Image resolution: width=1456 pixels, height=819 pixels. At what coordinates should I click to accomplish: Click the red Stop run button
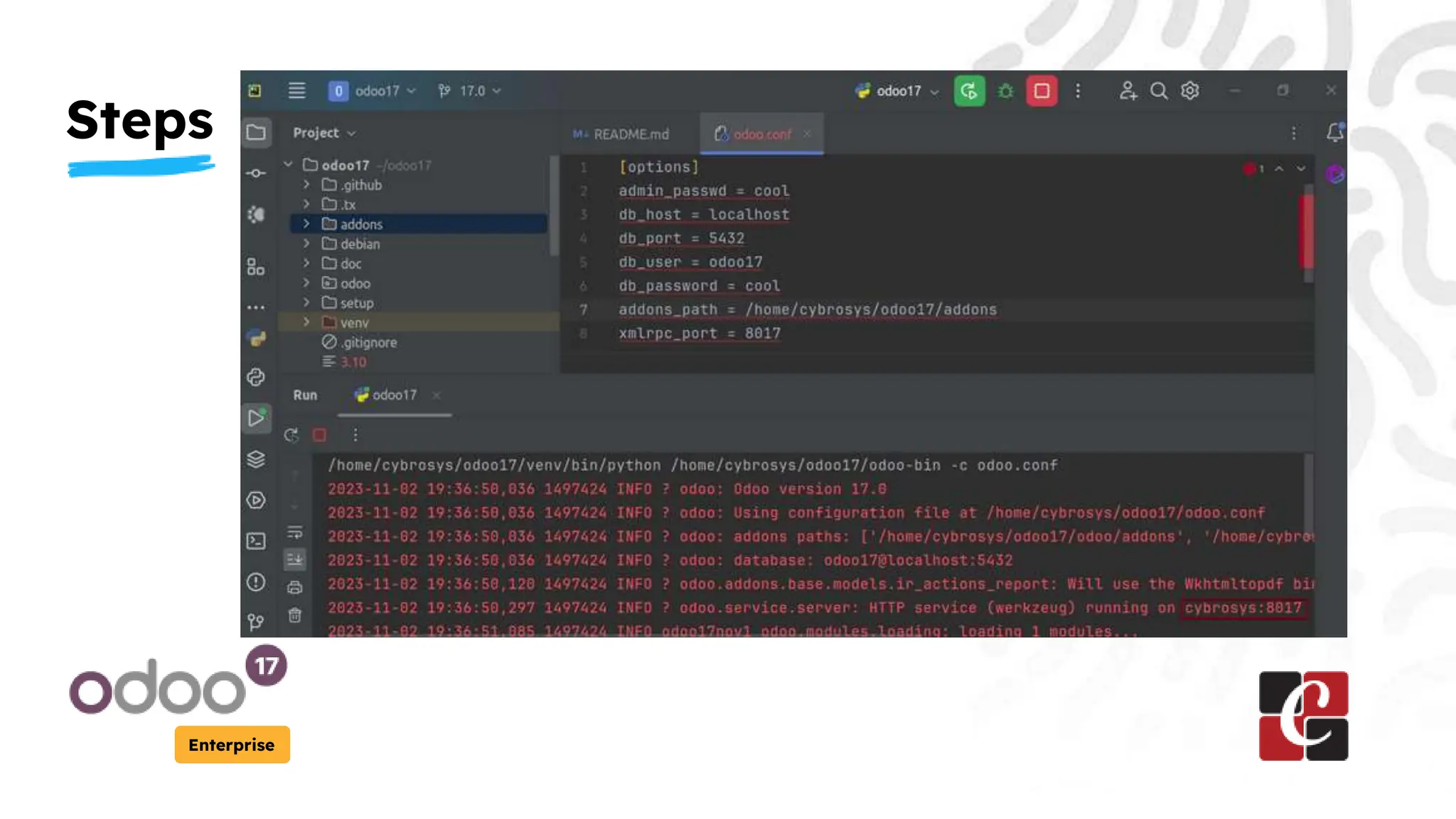1042,91
